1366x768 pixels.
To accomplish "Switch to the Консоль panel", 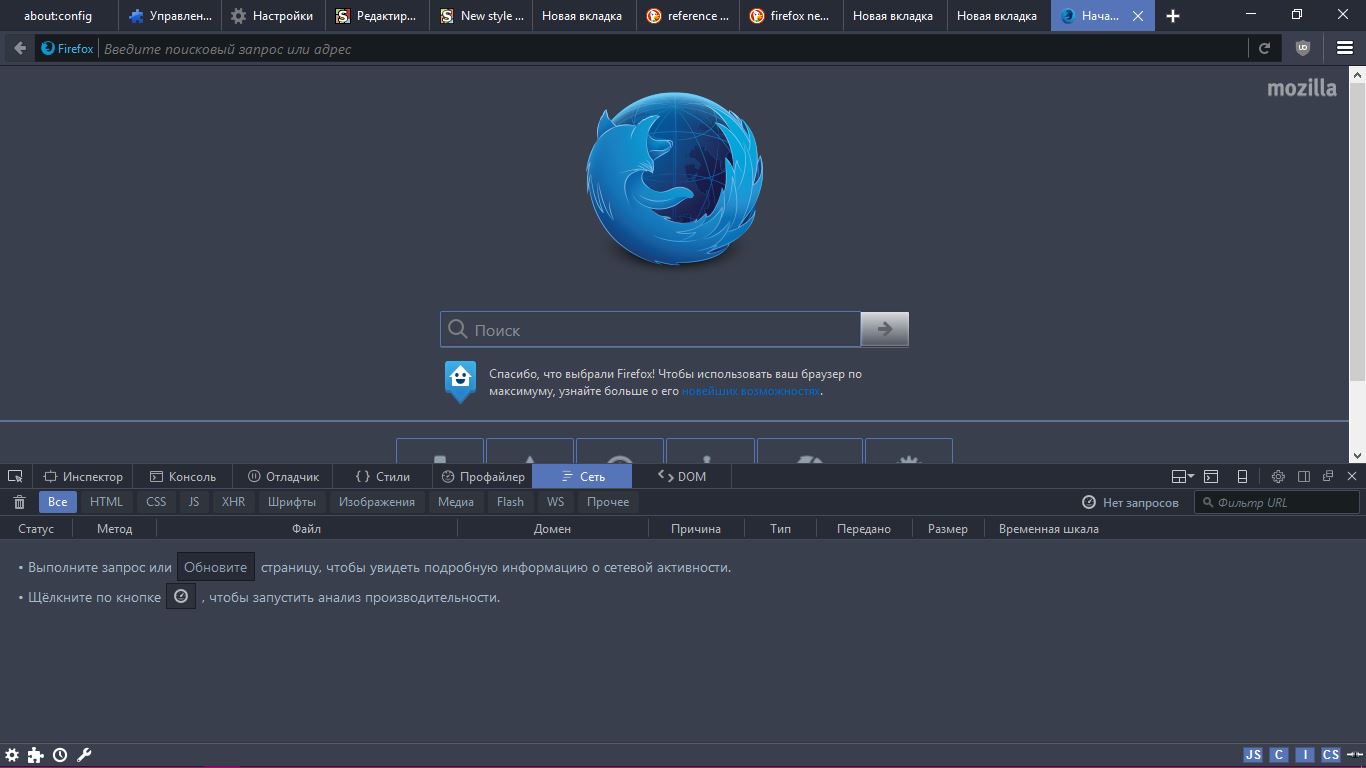I will click(x=183, y=477).
